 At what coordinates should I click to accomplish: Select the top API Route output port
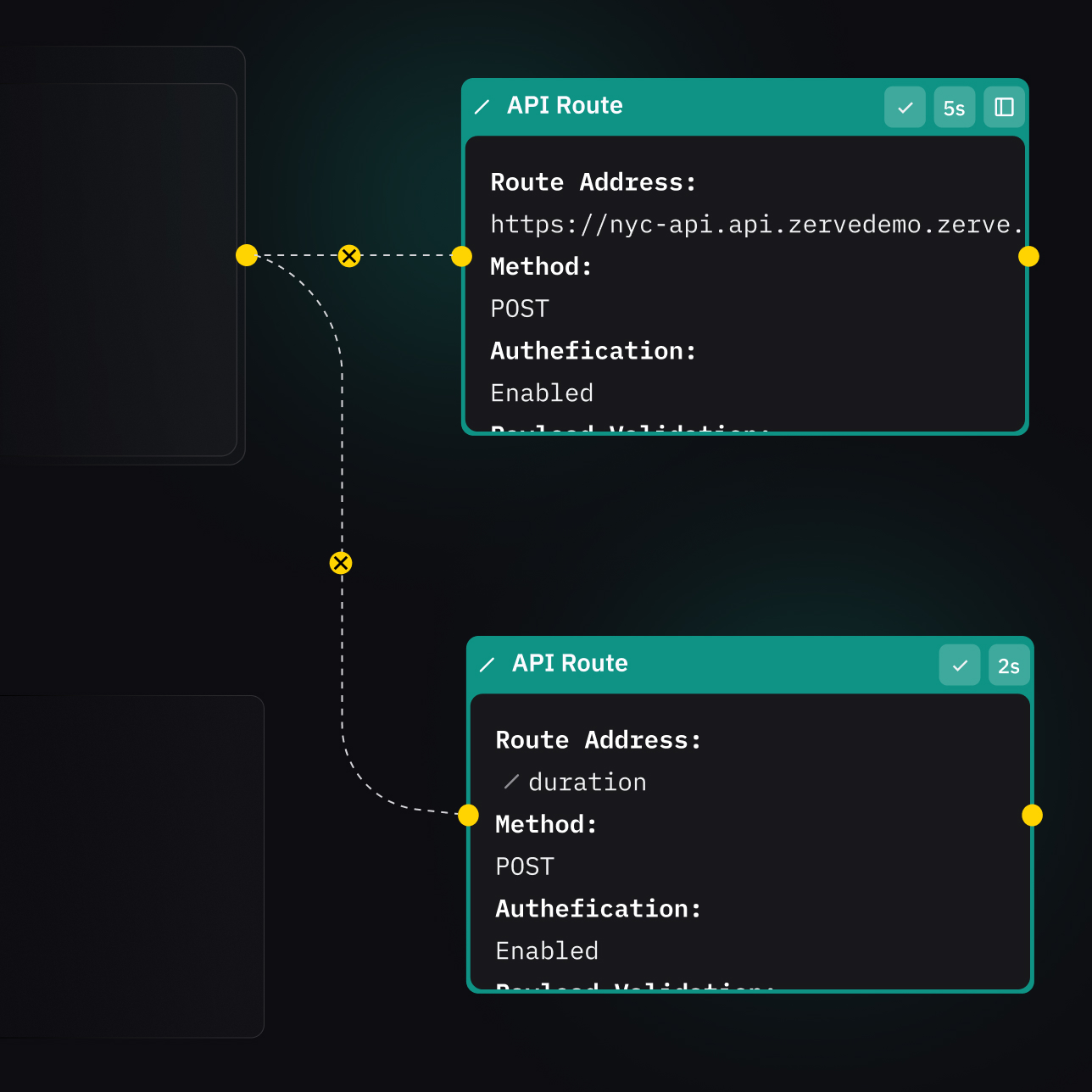(1028, 256)
